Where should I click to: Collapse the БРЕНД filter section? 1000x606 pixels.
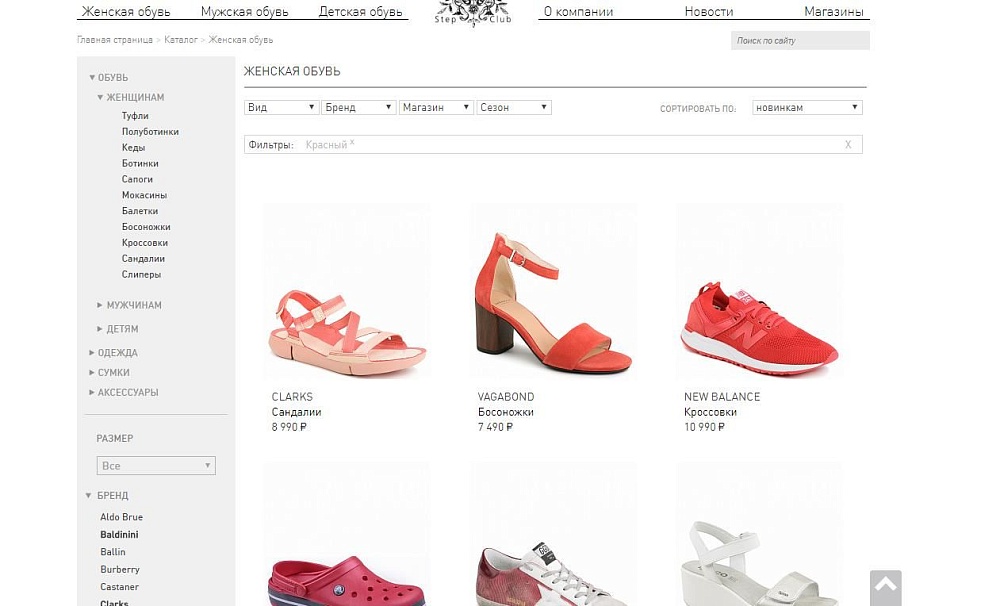coord(89,496)
